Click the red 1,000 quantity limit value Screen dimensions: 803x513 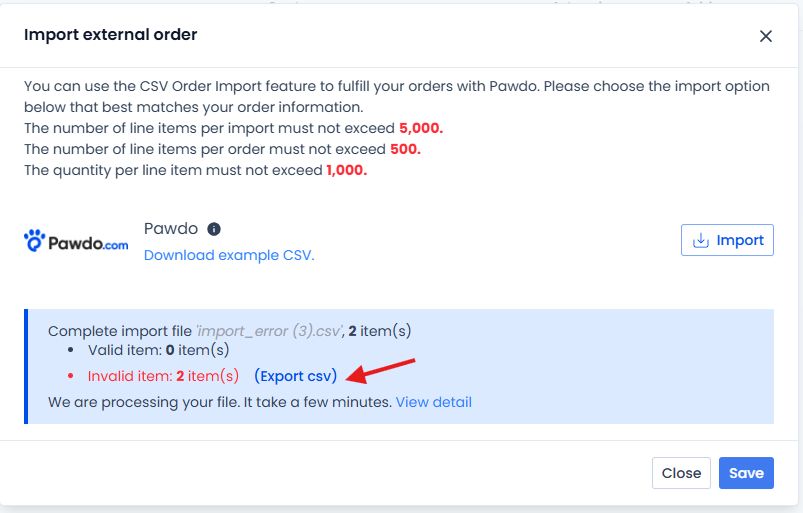(x=347, y=170)
